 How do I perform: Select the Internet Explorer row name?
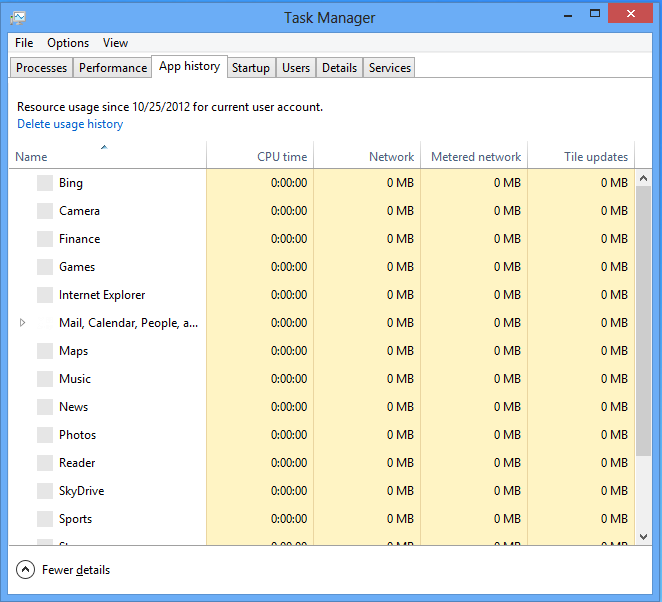click(102, 295)
